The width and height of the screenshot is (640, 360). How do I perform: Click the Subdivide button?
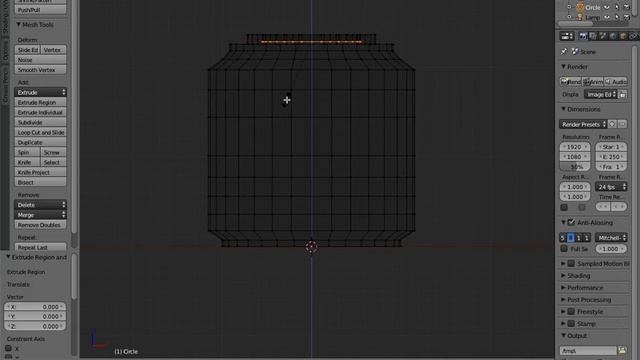tap(40, 122)
